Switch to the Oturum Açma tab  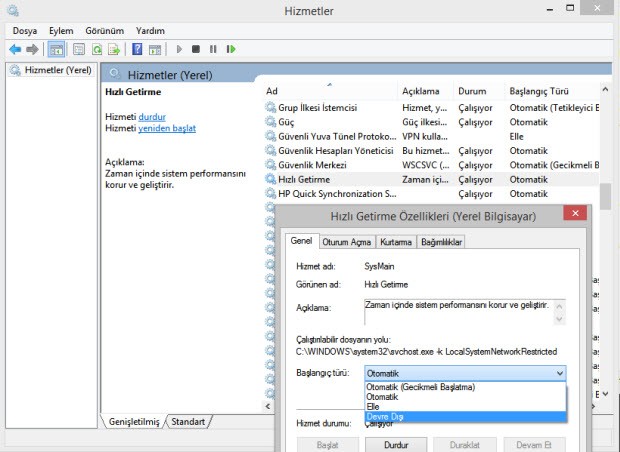coord(347,242)
